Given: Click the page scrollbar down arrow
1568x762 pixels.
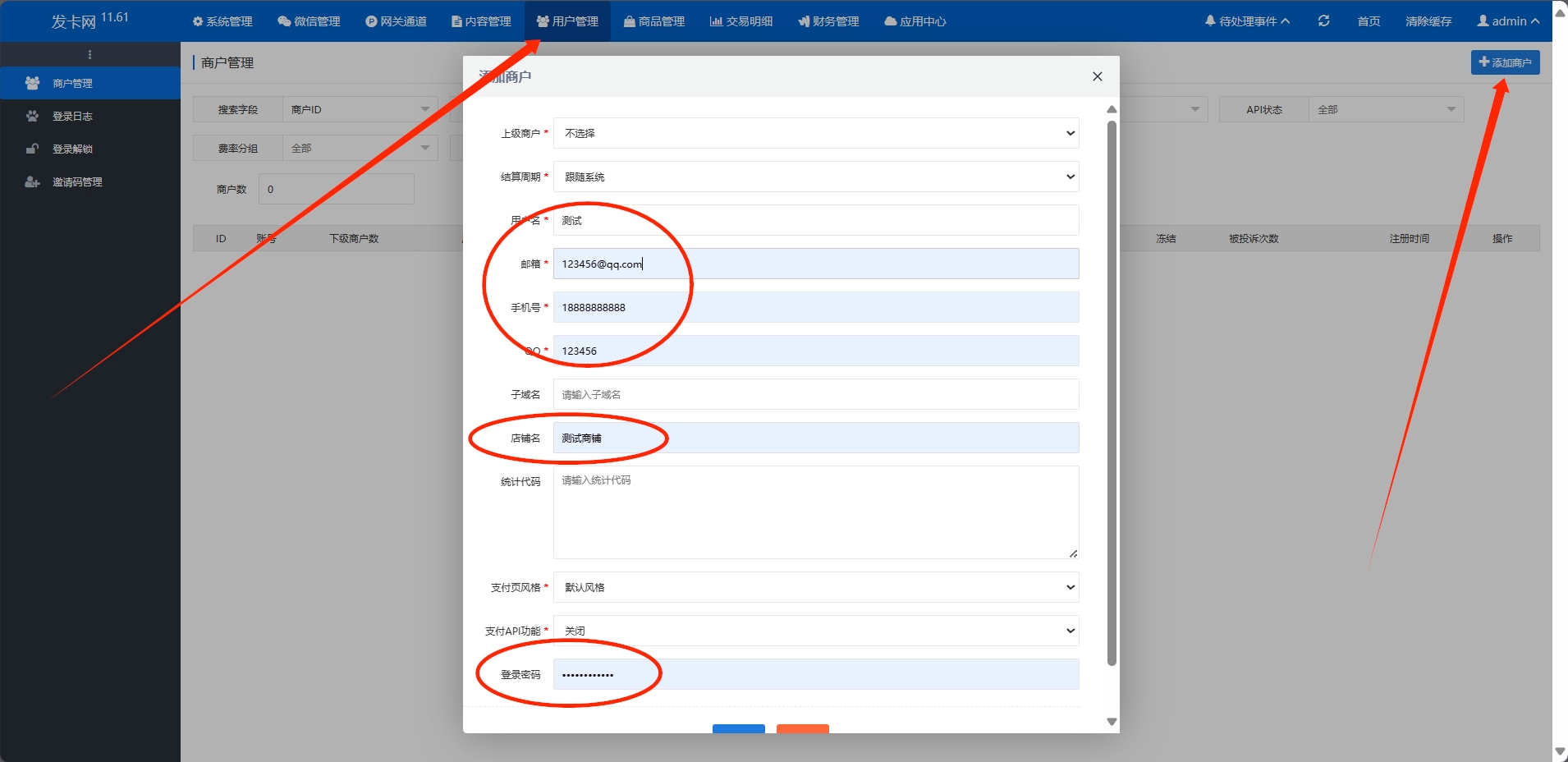Looking at the screenshot, I should [1560, 751].
